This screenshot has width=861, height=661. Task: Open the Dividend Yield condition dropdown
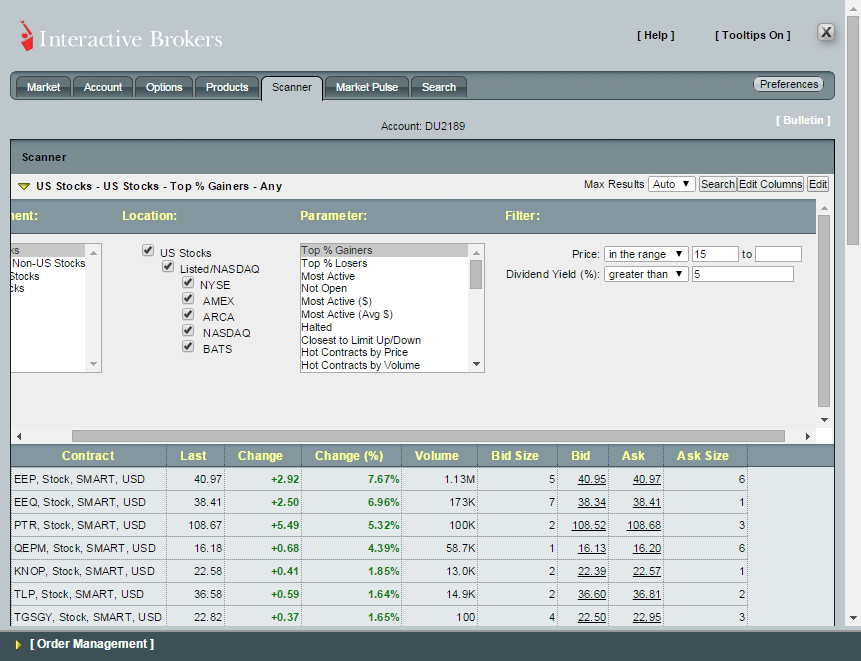click(x=646, y=274)
